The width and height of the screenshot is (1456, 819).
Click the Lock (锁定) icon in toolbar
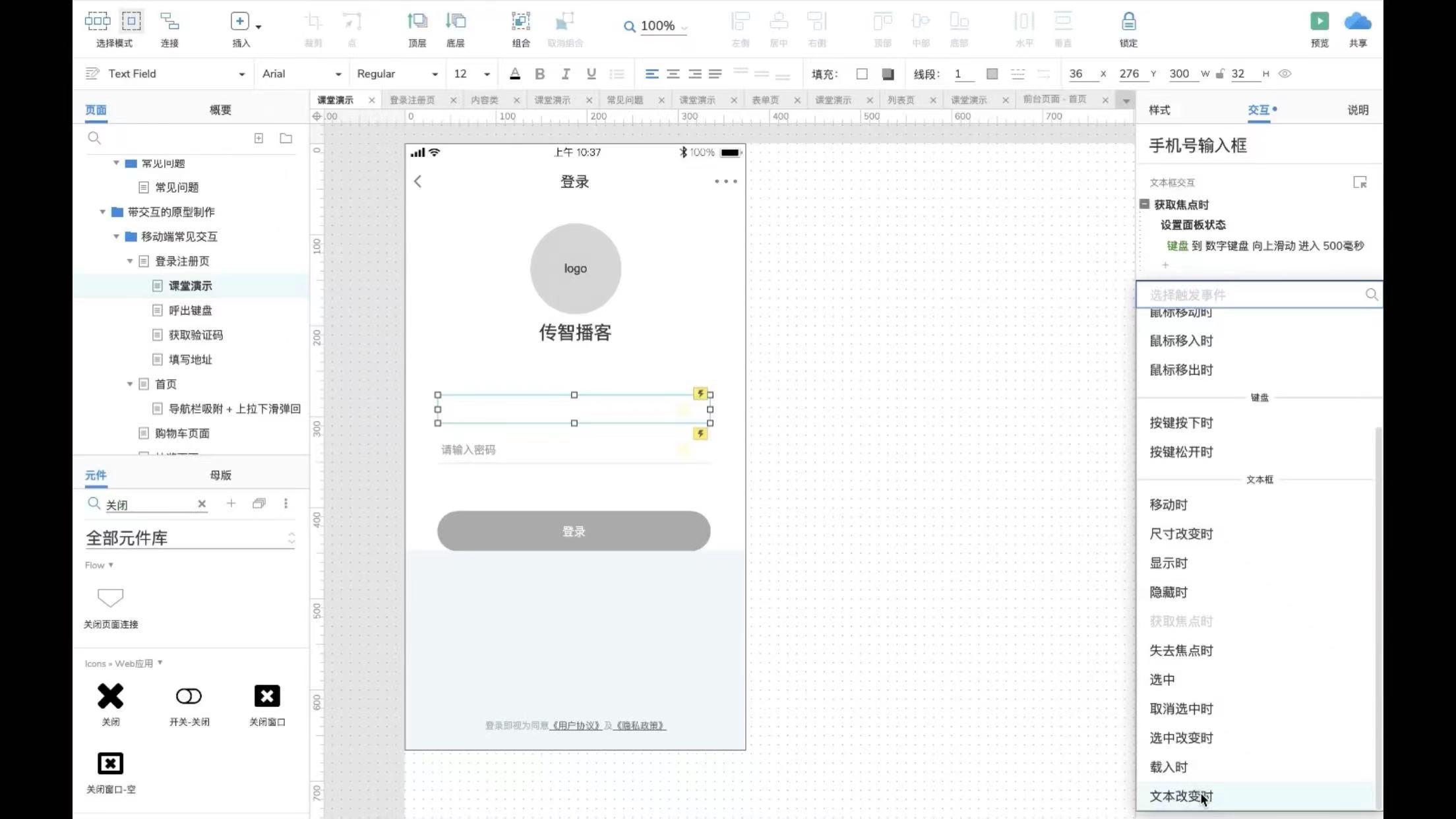pyautogui.click(x=1128, y=22)
